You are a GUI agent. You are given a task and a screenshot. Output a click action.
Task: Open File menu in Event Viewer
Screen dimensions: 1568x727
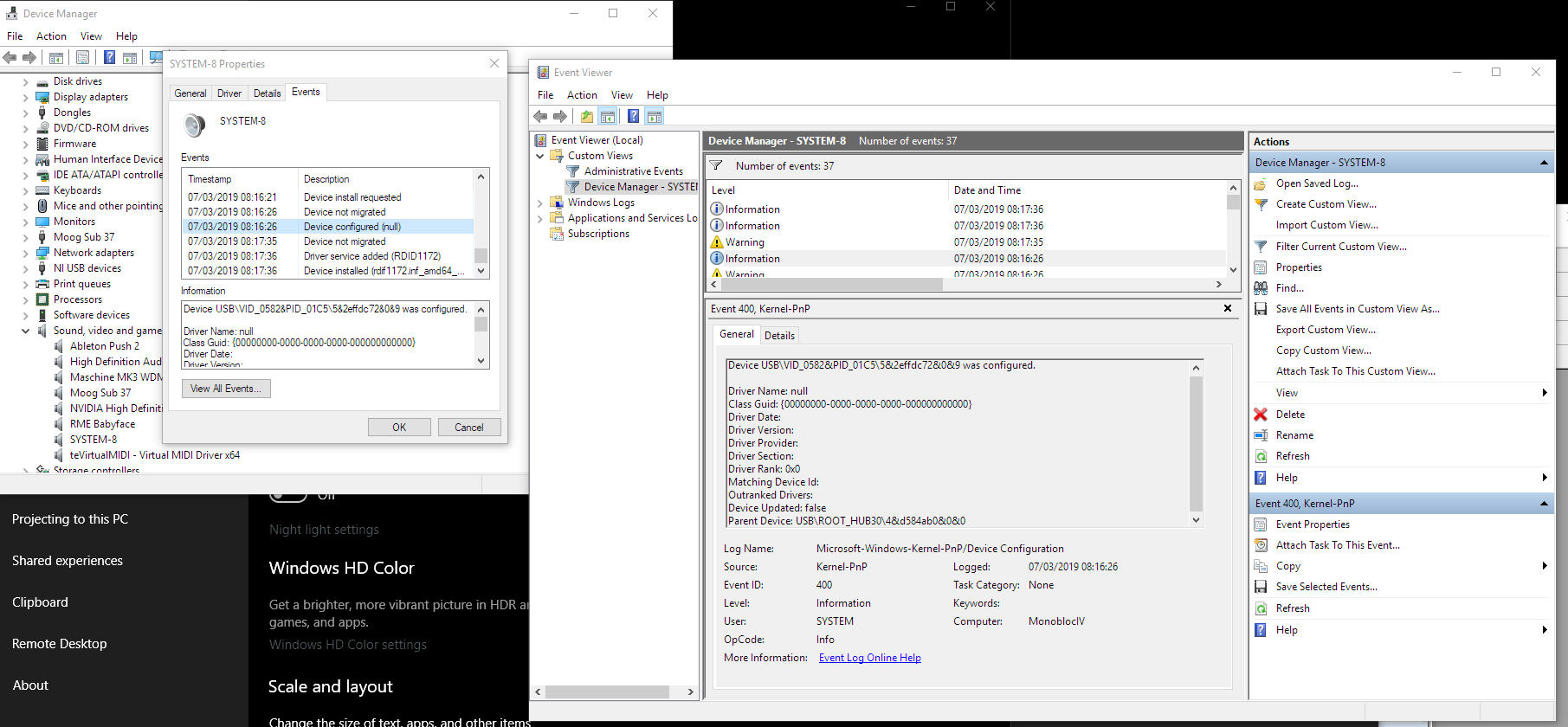(x=545, y=95)
